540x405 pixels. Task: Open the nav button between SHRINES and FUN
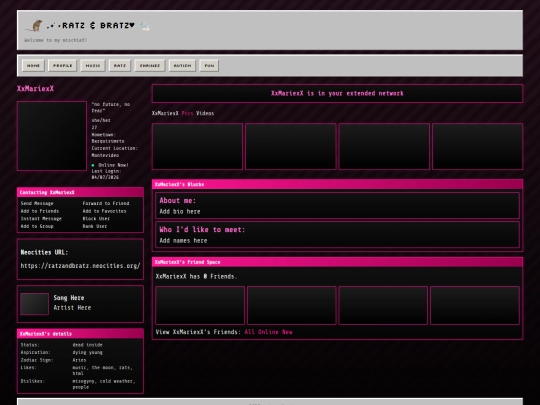(x=182, y=65)
